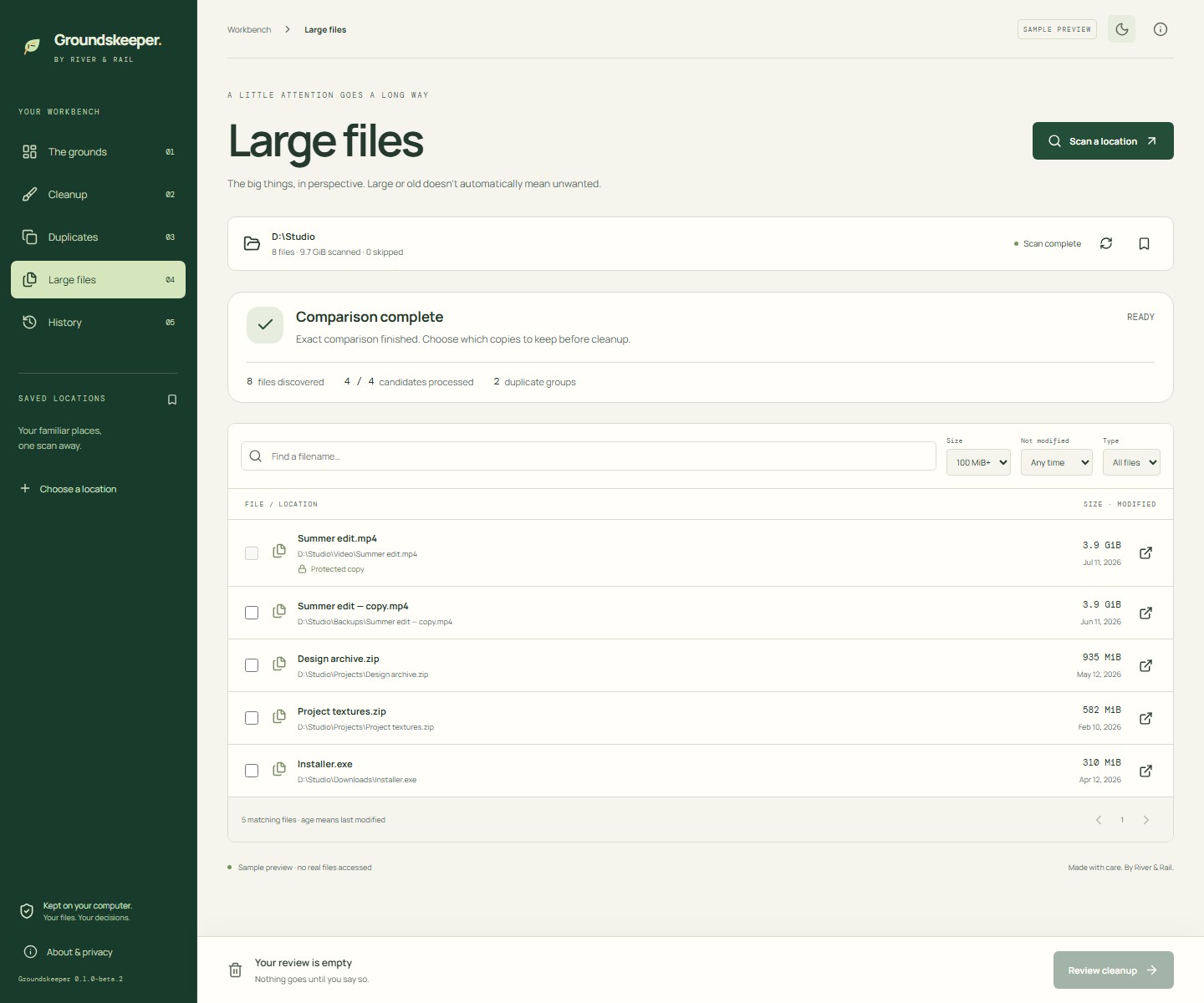Bookmark the D:\Studio location
1204x1003 pixels.
pos(1145,243)
